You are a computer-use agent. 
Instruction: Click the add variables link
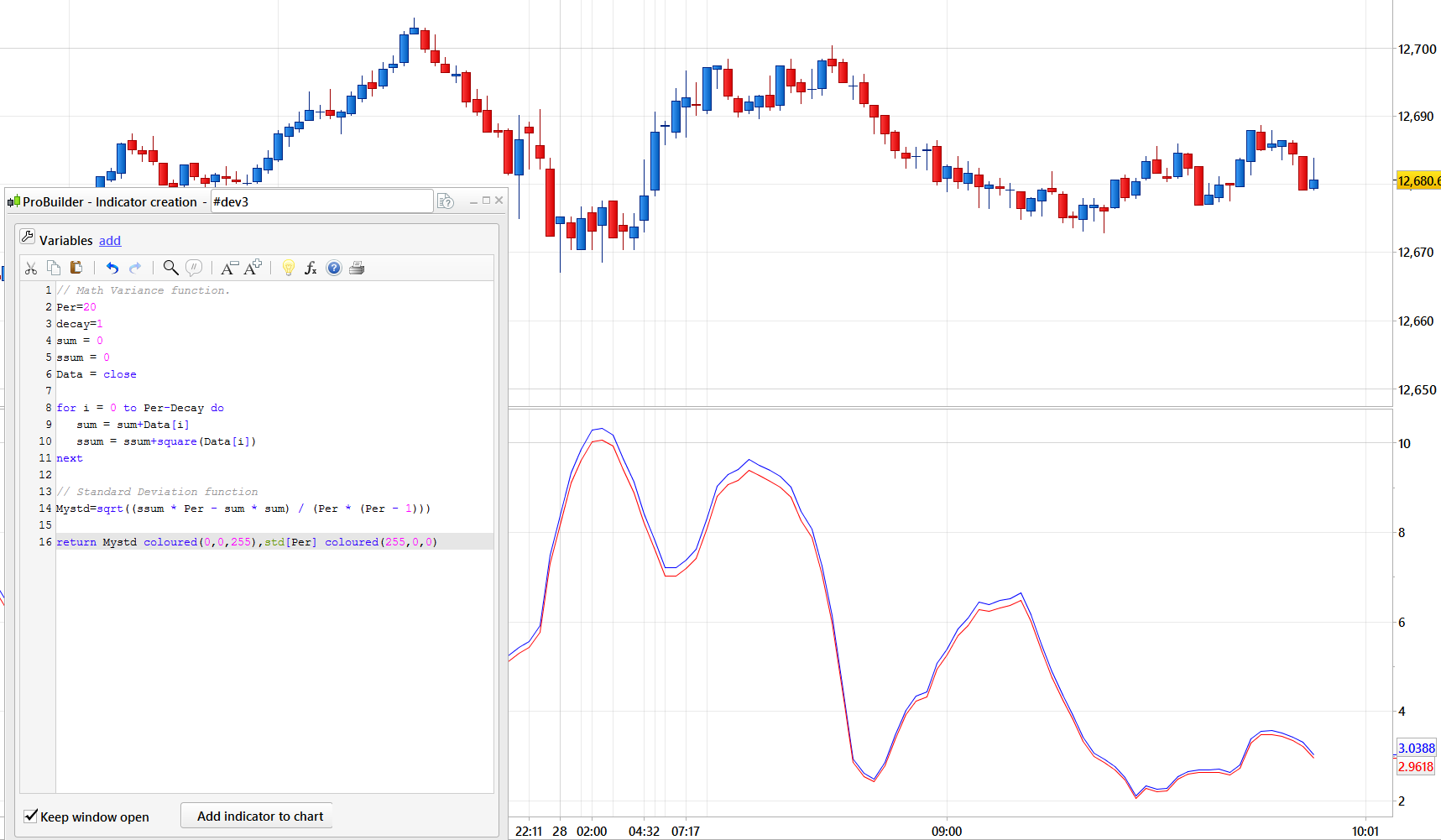pos(110,241)
